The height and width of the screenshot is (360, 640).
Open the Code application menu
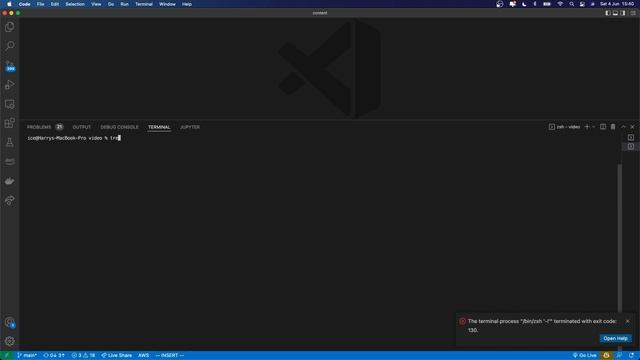click(x=24, y=4)
